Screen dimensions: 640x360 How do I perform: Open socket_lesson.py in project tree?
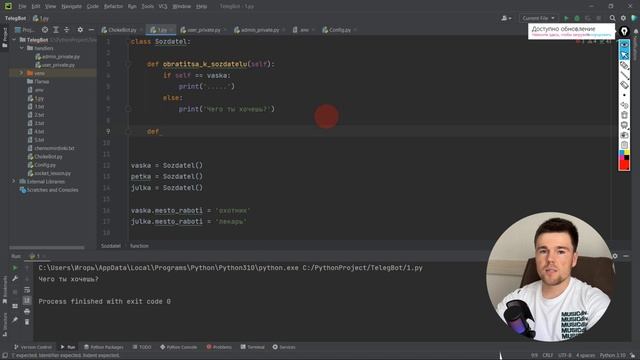(x=49, y=173)
